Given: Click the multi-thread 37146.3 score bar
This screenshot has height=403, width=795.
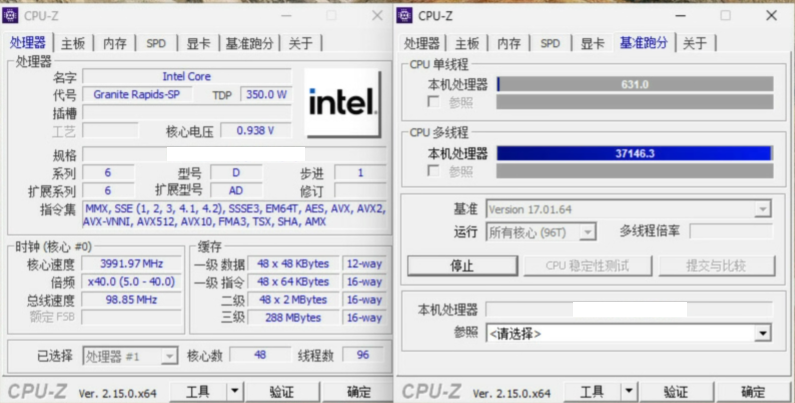Looking at the screenshot, I should [x=634, y=153].
